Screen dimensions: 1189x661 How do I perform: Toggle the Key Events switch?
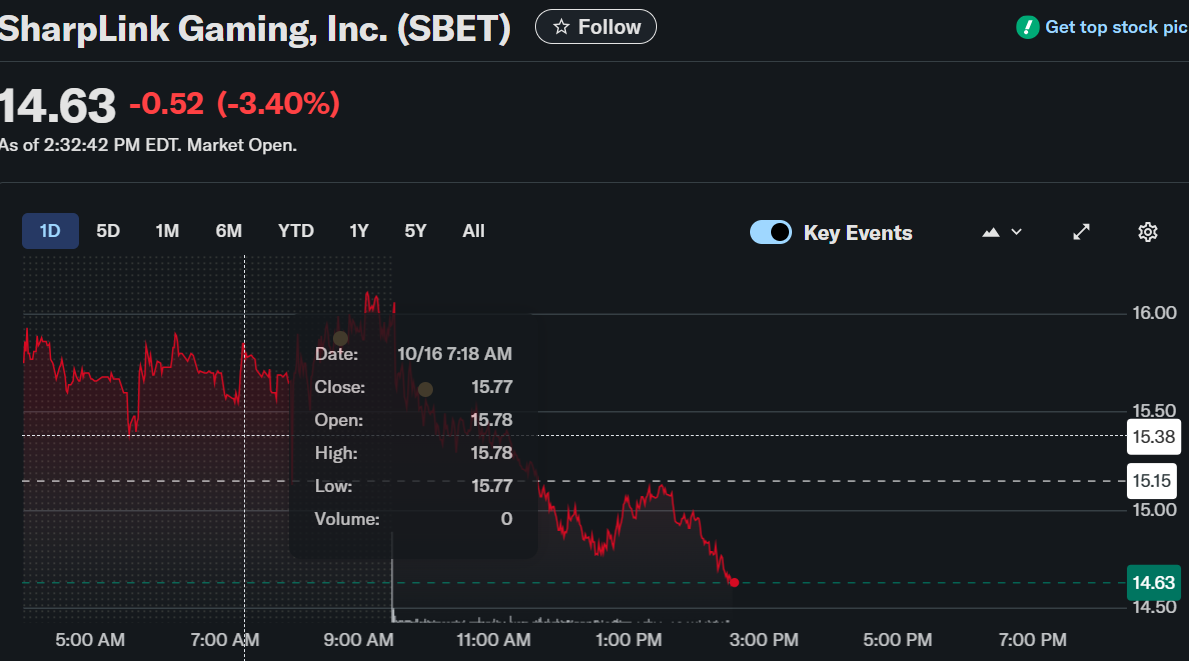point(771,232)
